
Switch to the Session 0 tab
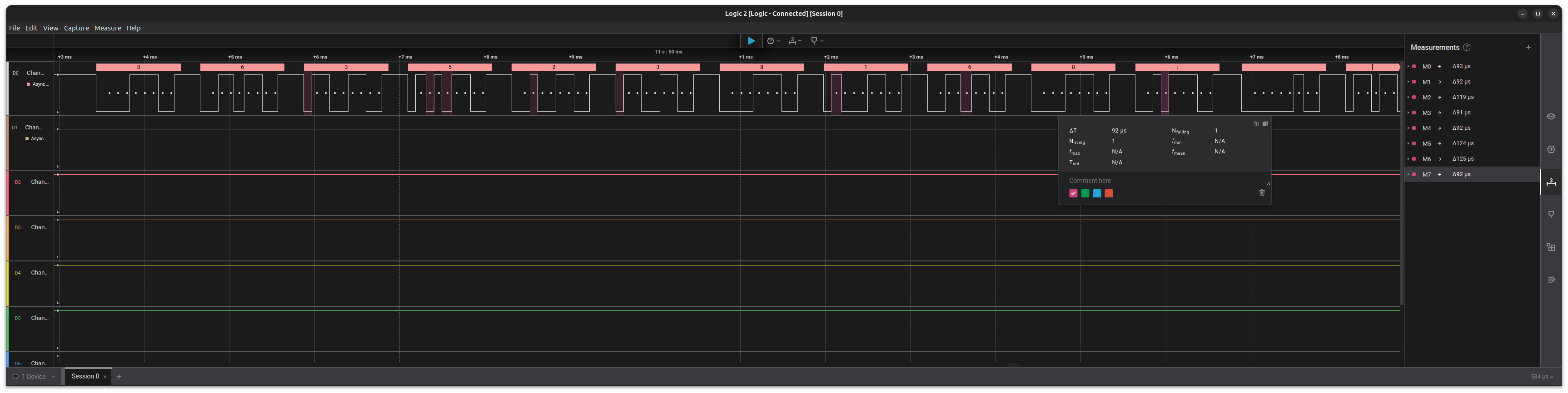click(x=85, y=377)
